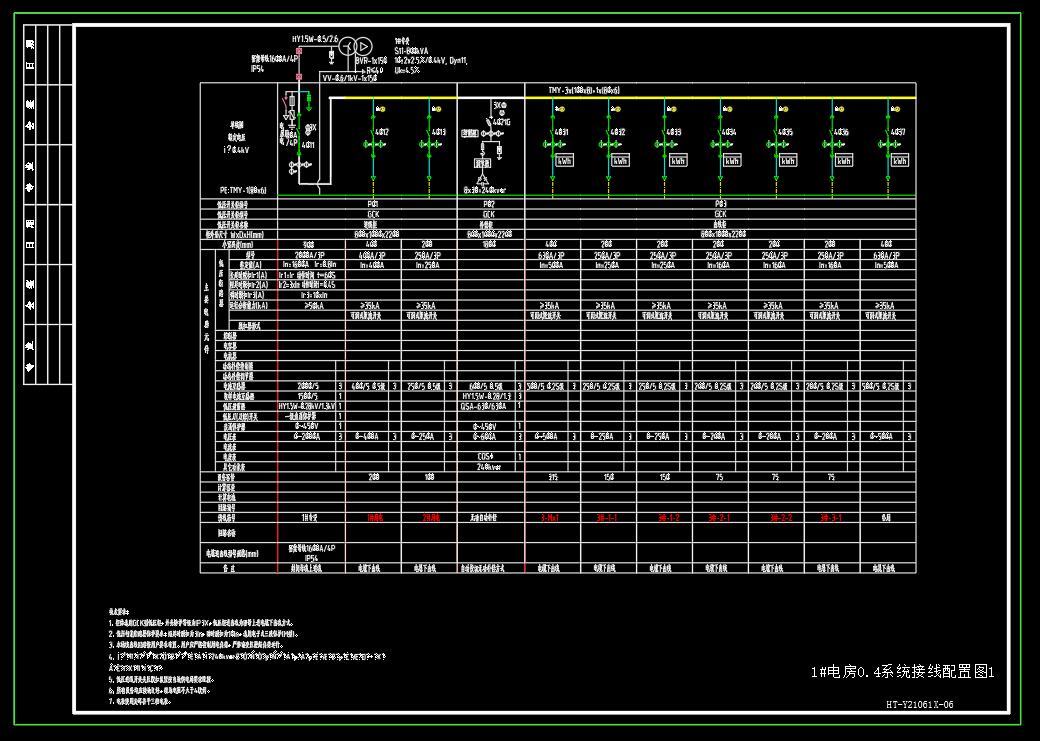
Task: Click the yellow indicator lamp above breaker 4034
Action: 728,109
